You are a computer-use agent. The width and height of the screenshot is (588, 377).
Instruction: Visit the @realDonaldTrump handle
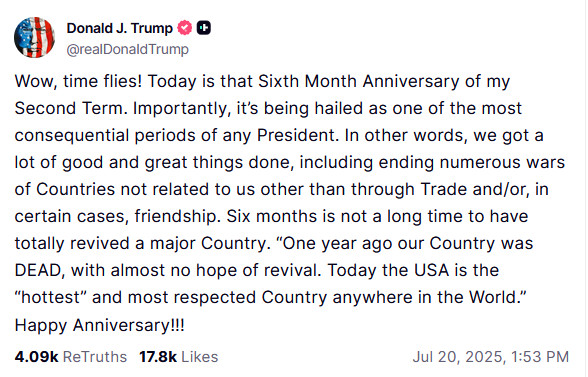click(x=128, y=49)
